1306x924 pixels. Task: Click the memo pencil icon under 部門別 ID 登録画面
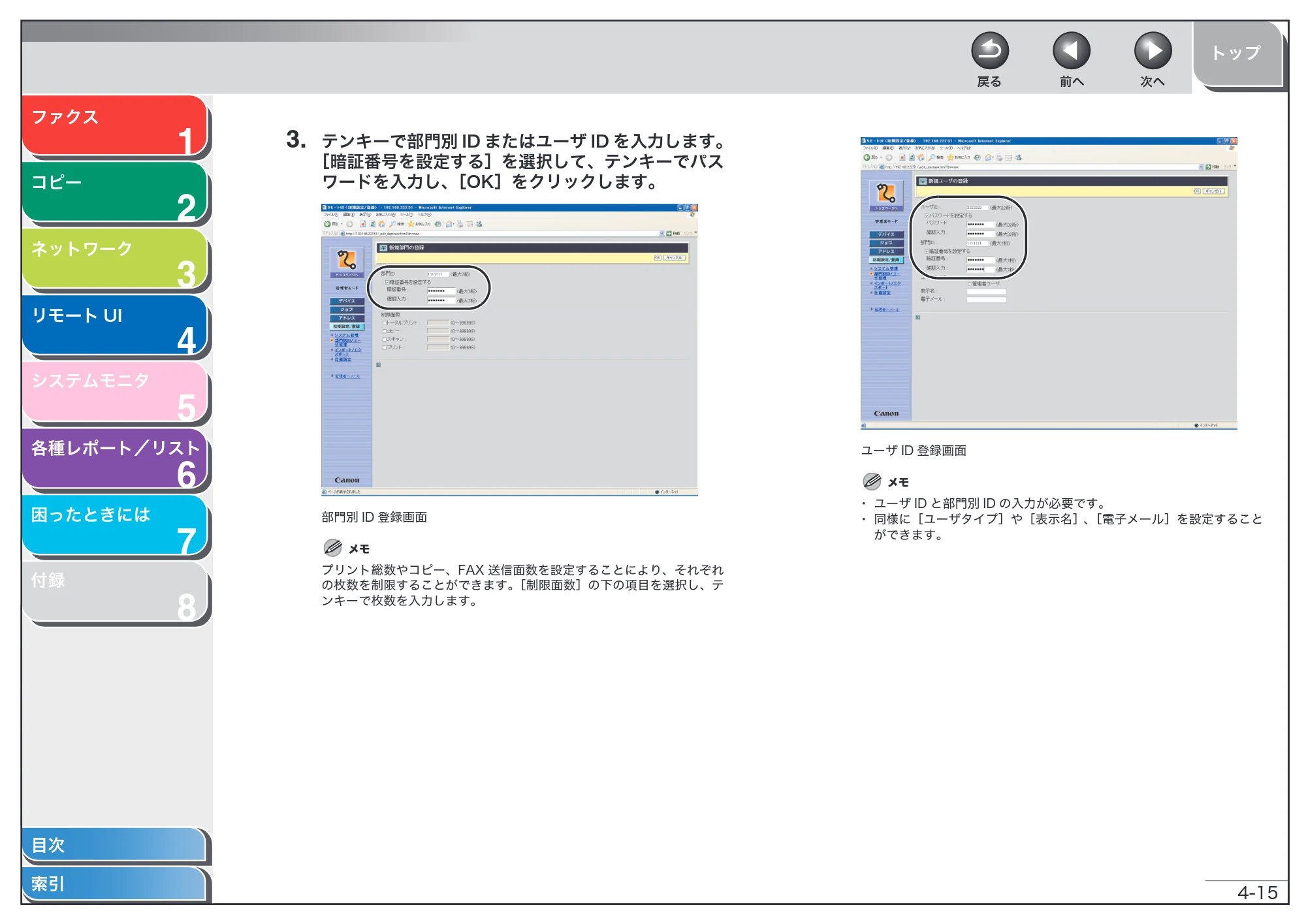[x=332, y=547]
